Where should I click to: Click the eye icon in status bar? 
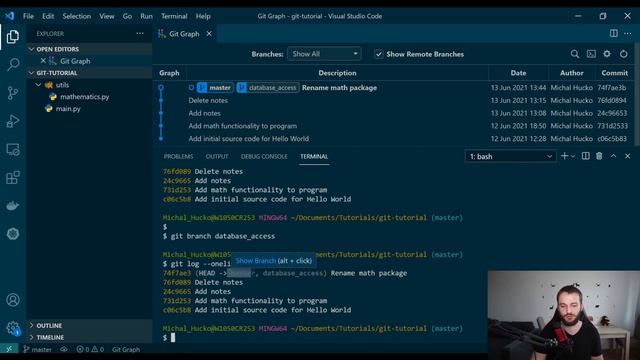(x=64, y=349)
